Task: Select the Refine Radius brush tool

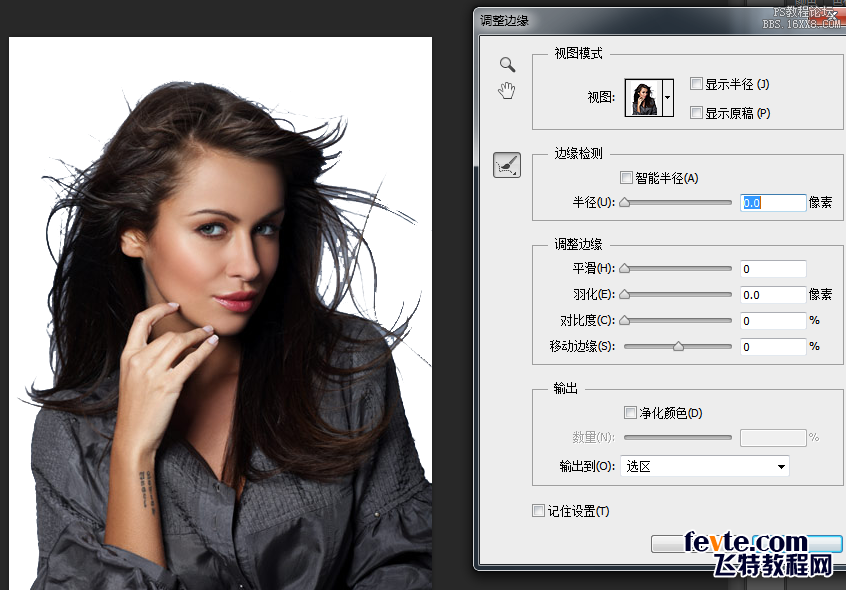Action: tap(507, 165)
